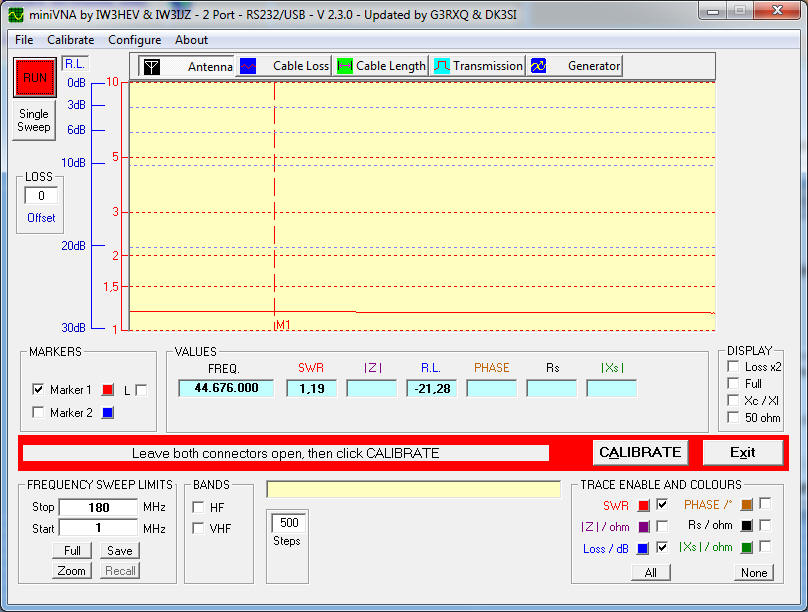Enable the Rs / ohm trace checkbox

(765, 525)
